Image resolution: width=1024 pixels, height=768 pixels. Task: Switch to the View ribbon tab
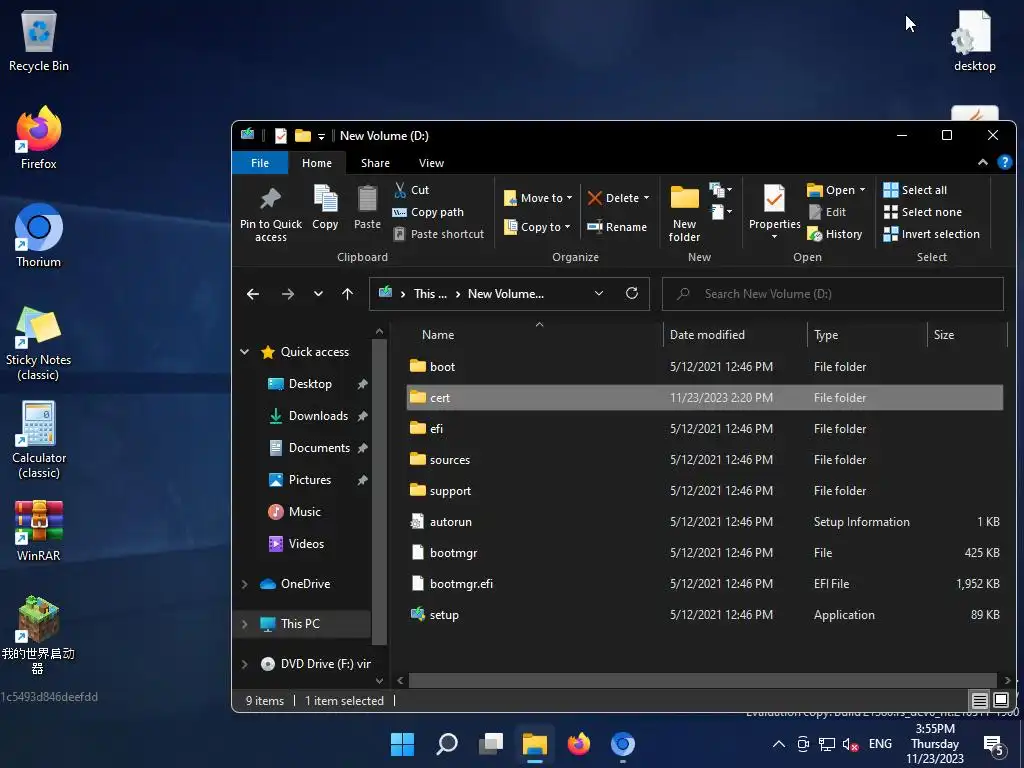coord(431,163)
